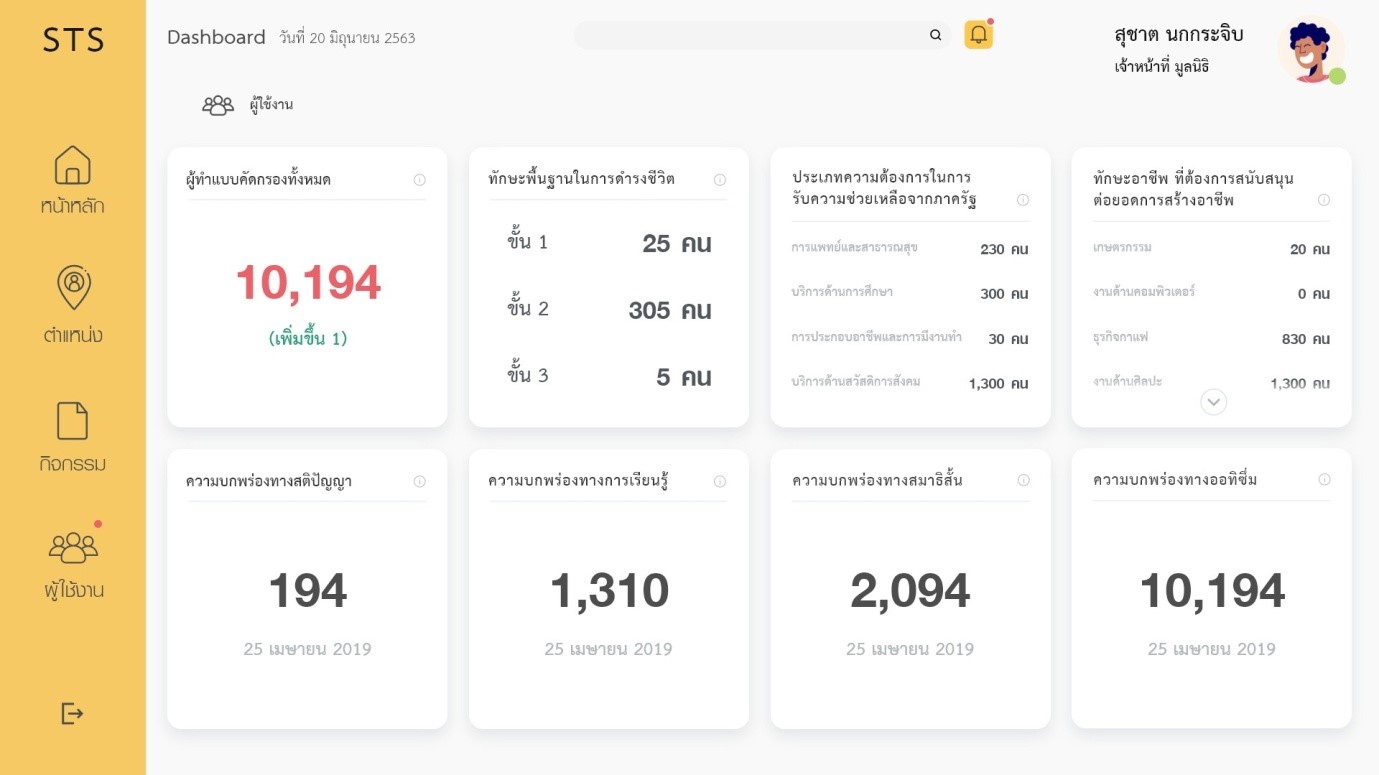This screenshot has width=1379, height=775.
Task: Click the STS logo
Action: [x=73, y=40]
